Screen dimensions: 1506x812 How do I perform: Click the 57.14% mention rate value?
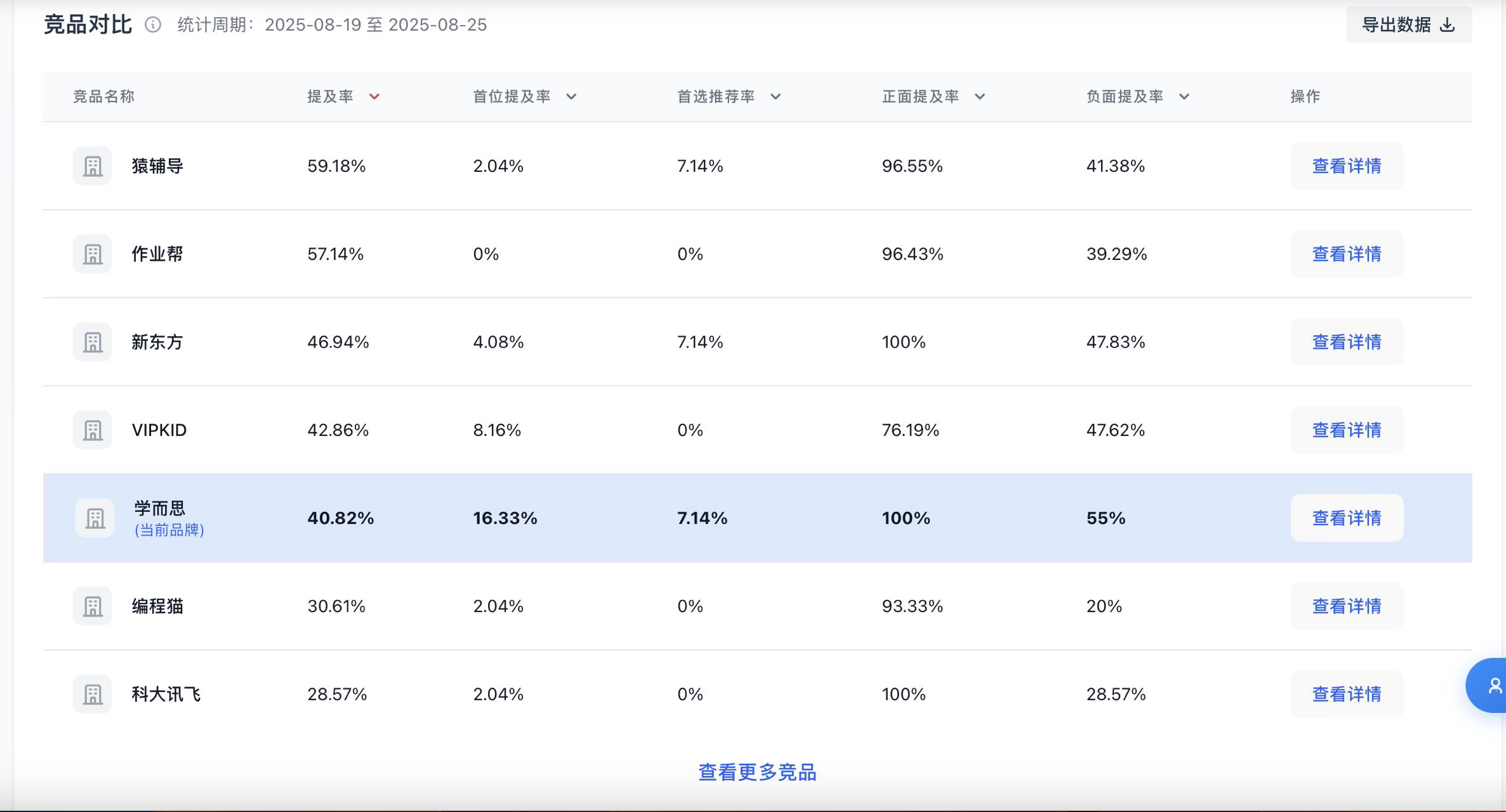click(336, 254)
